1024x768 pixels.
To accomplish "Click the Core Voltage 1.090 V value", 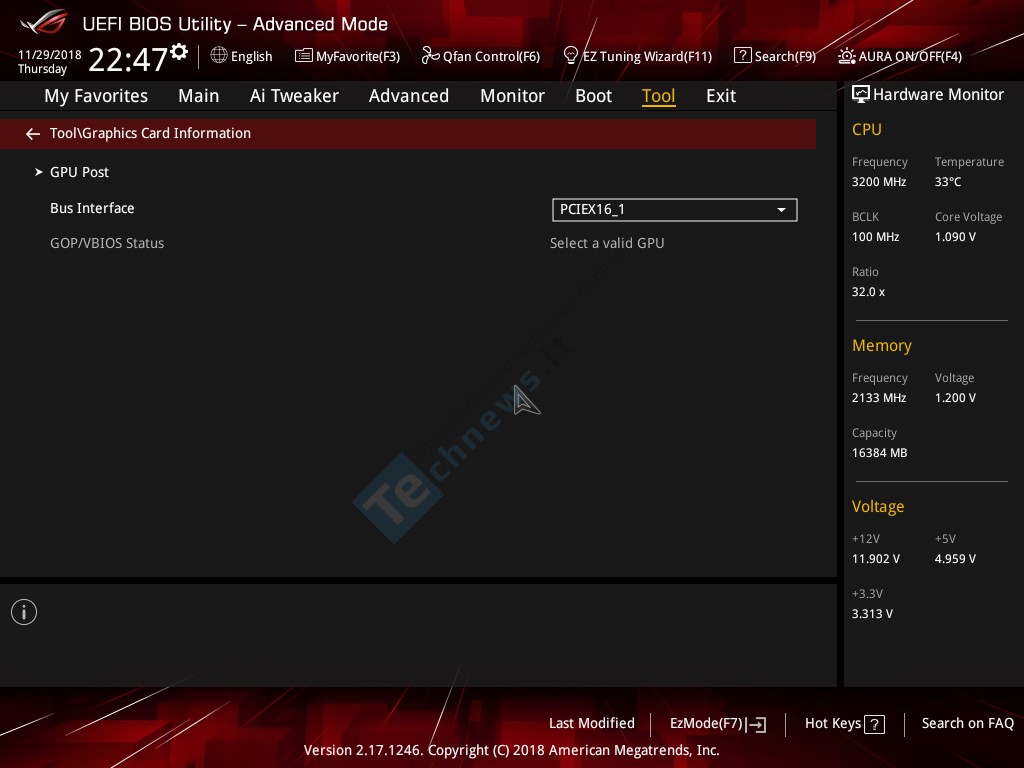I will click(x=955, y=237).
